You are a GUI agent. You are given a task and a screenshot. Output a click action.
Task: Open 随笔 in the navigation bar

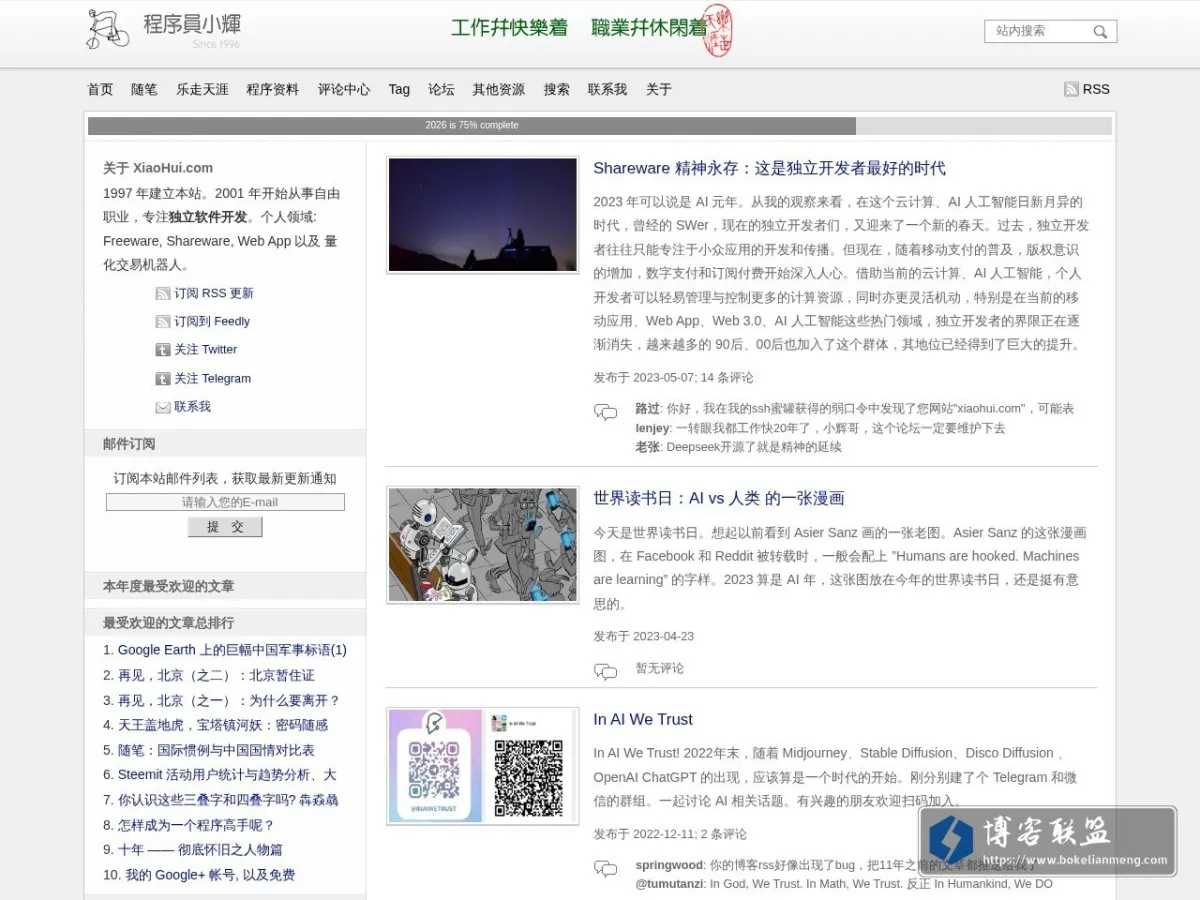[144, 89]
